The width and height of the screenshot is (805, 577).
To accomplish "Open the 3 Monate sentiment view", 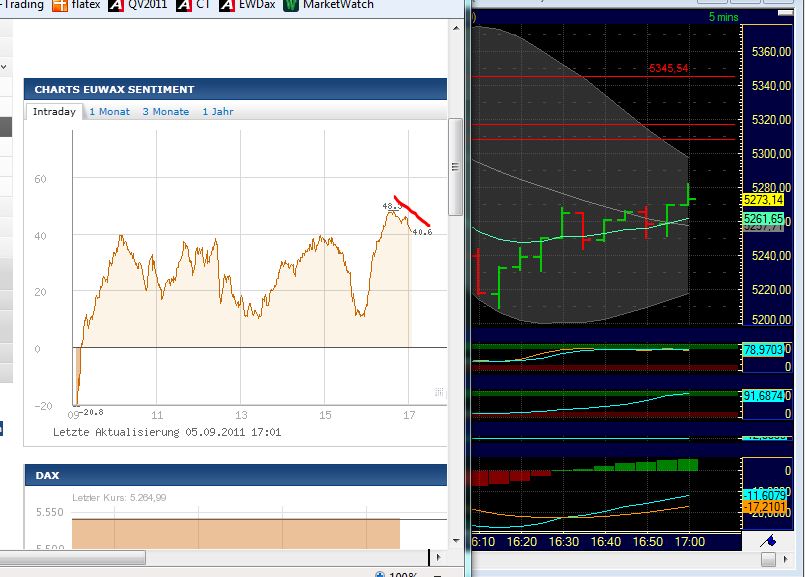I will [x=165, y=111].
